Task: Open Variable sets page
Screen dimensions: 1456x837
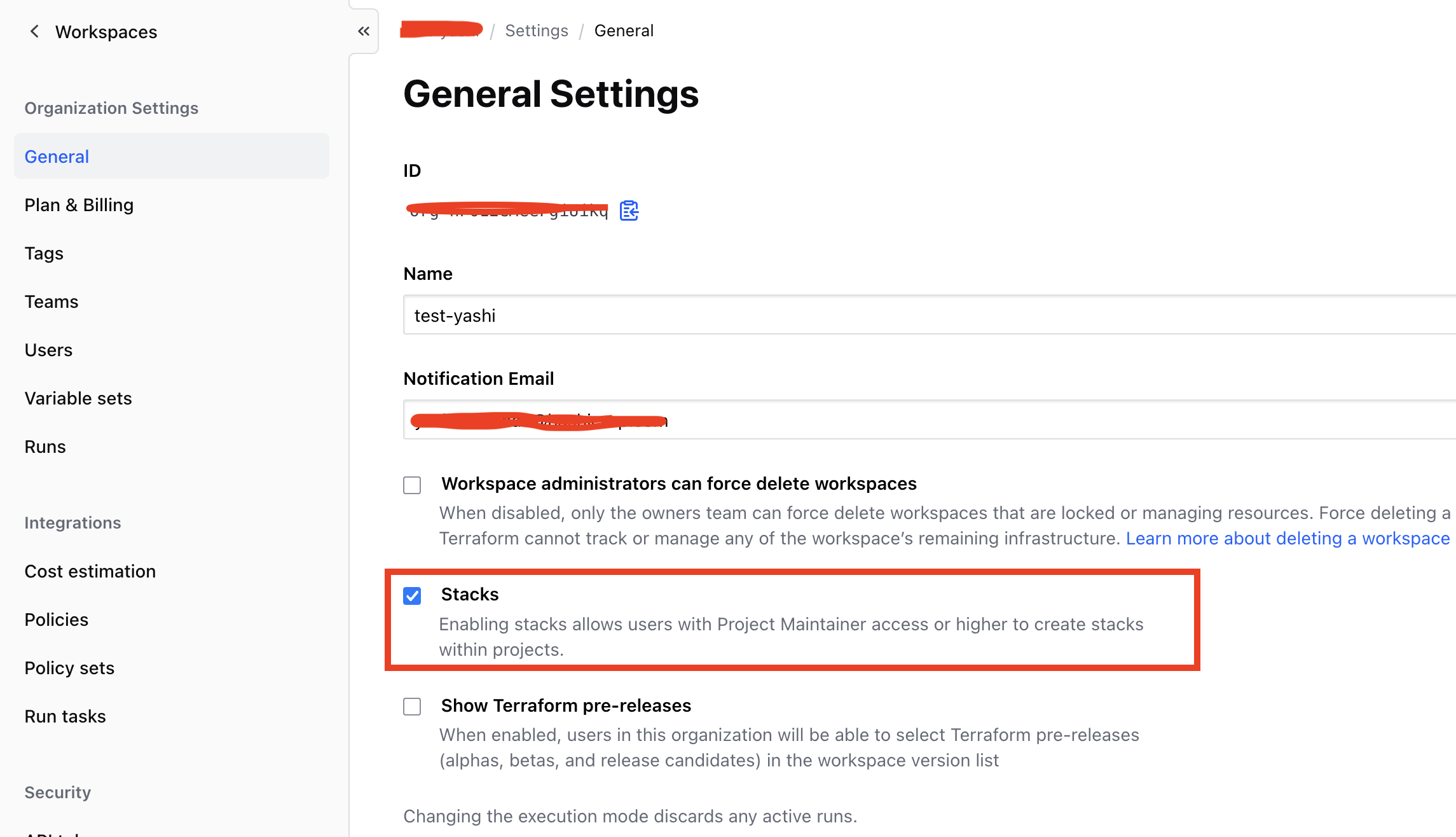Action: [x=78, y=398]
